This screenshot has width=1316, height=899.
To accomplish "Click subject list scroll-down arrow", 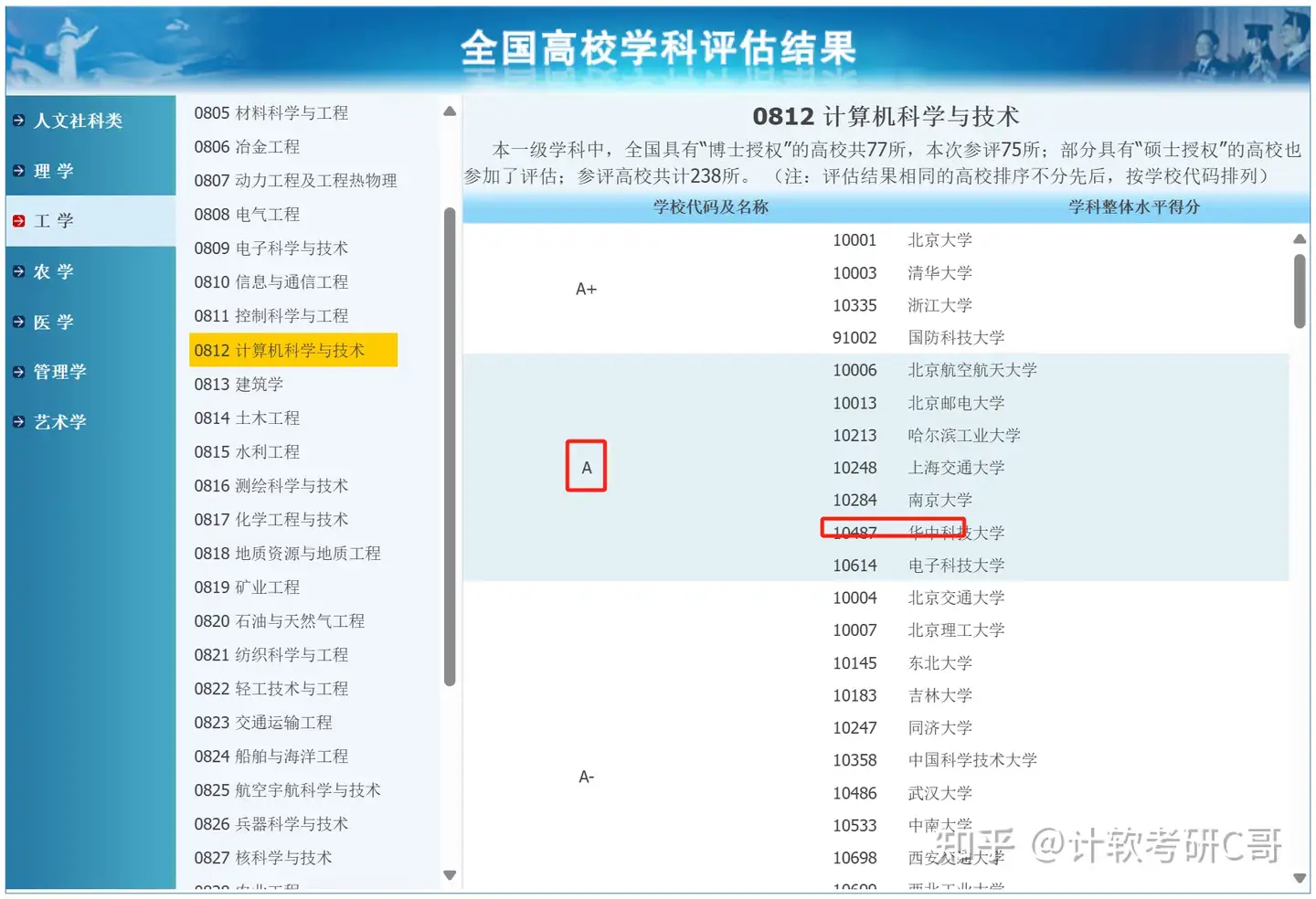I will [x=450, y=875].
